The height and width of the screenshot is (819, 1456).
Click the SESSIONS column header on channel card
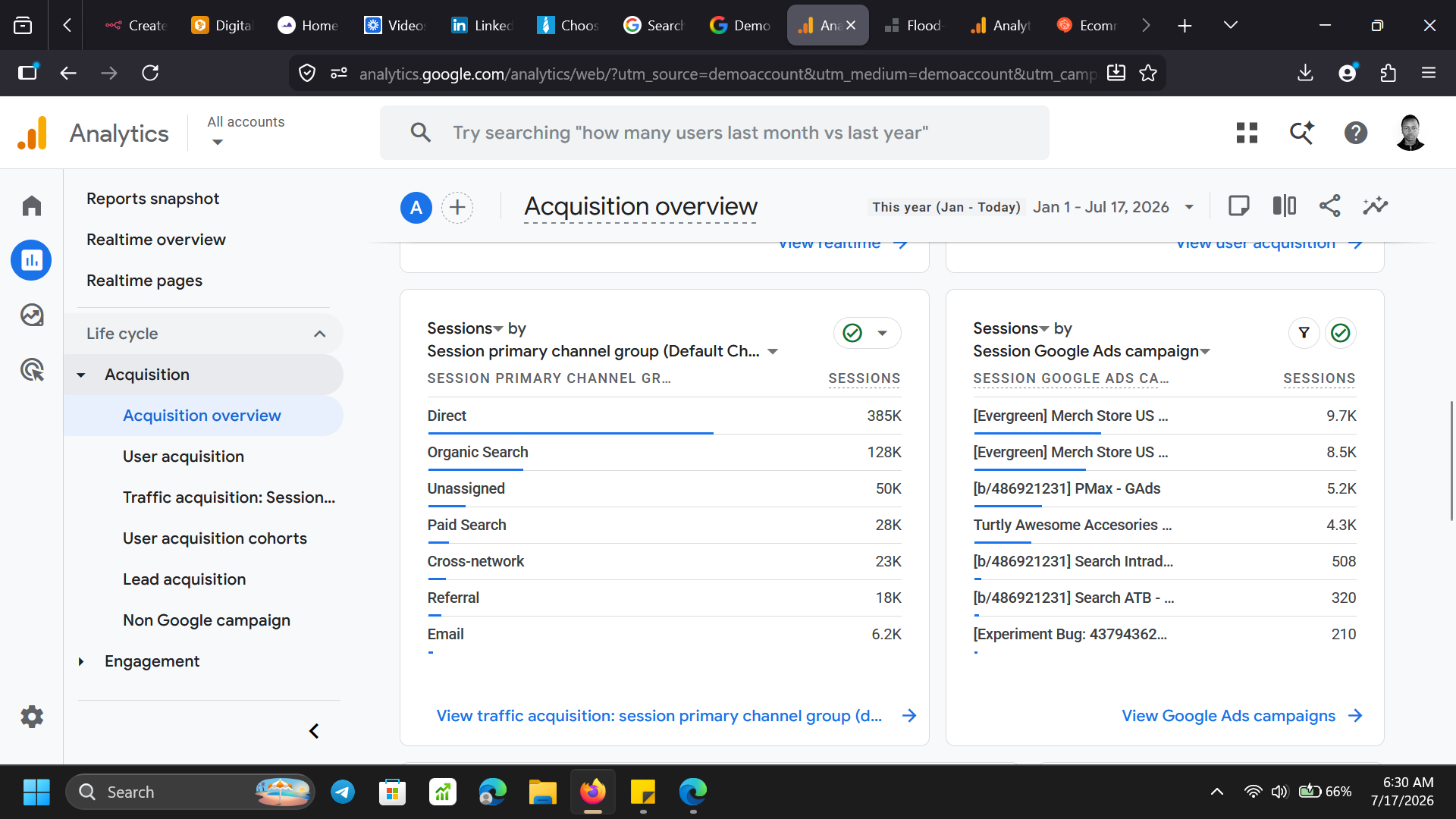point(864,378)
